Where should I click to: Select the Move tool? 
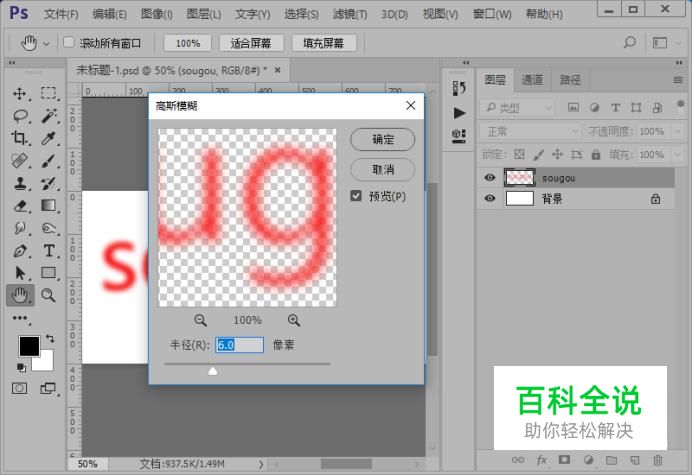tap(19, 94)
